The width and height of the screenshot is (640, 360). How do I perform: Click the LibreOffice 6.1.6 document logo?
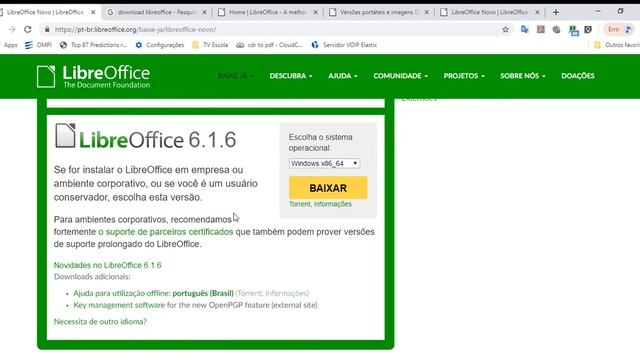145,137
